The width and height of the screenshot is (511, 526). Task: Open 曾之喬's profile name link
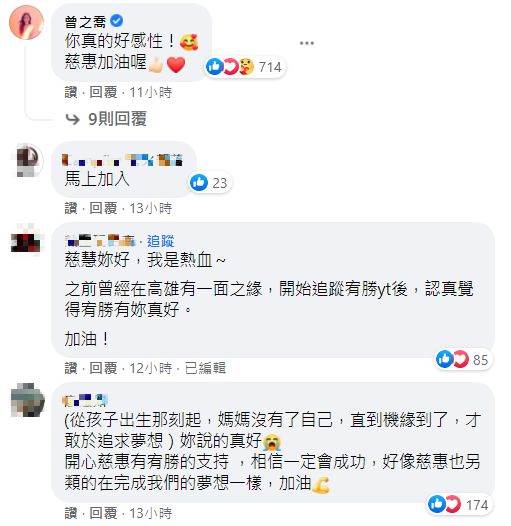(x=85, y=22)
